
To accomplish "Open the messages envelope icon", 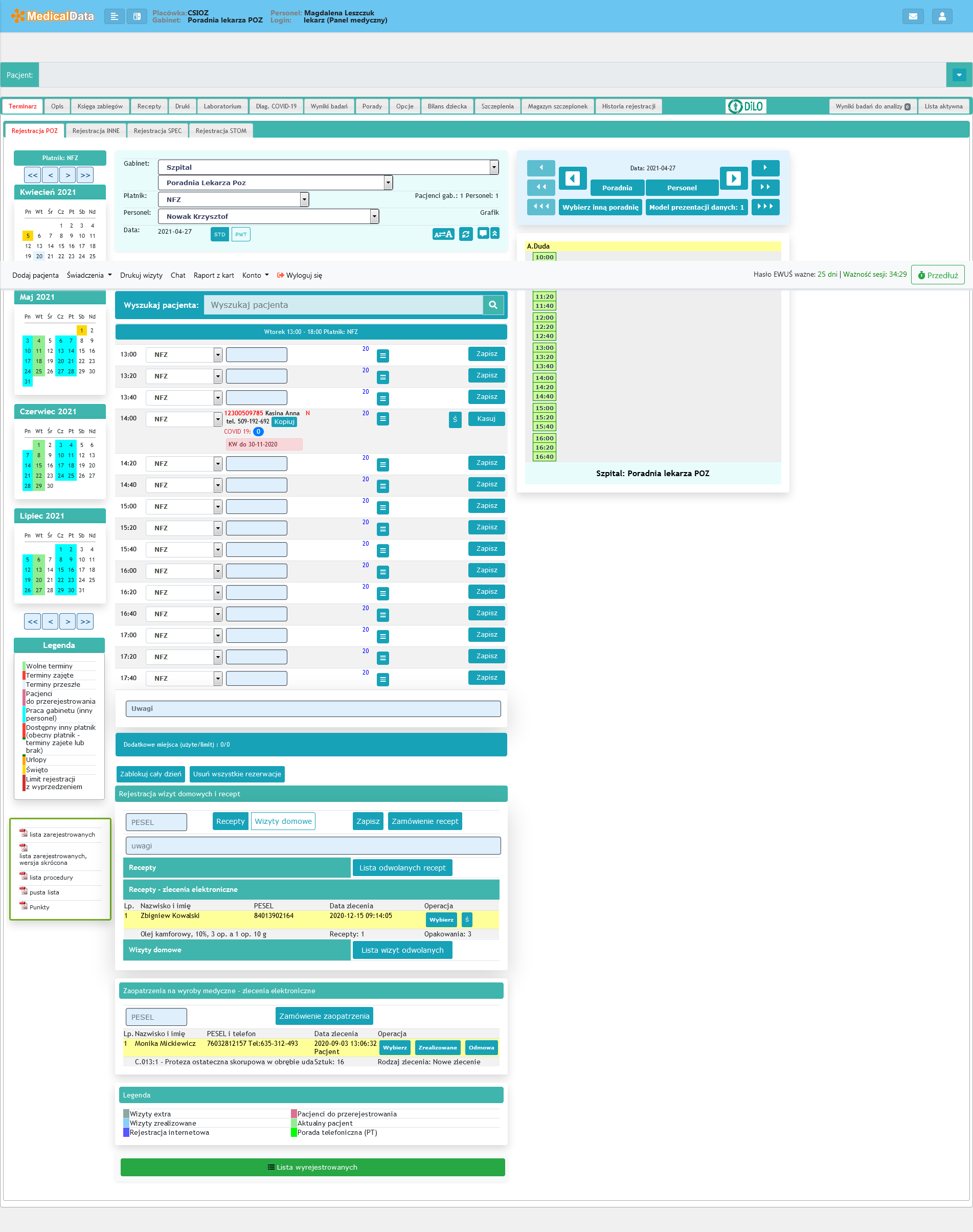I will 913,16.
